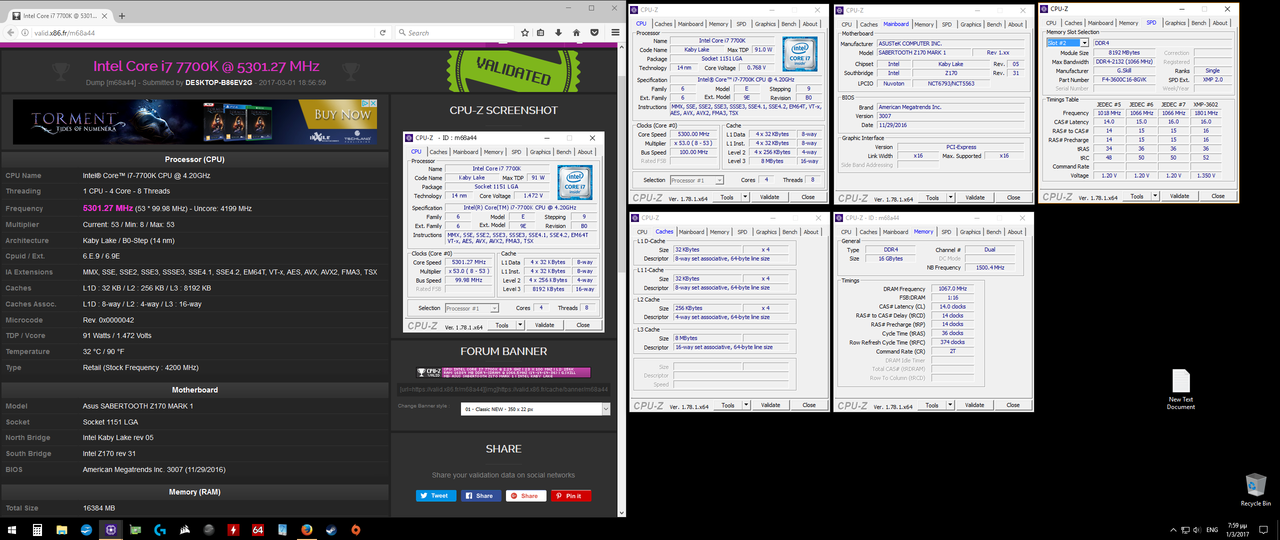Share validation via Pin it button
Screen dimensions: 1280x540
point(571,495)
